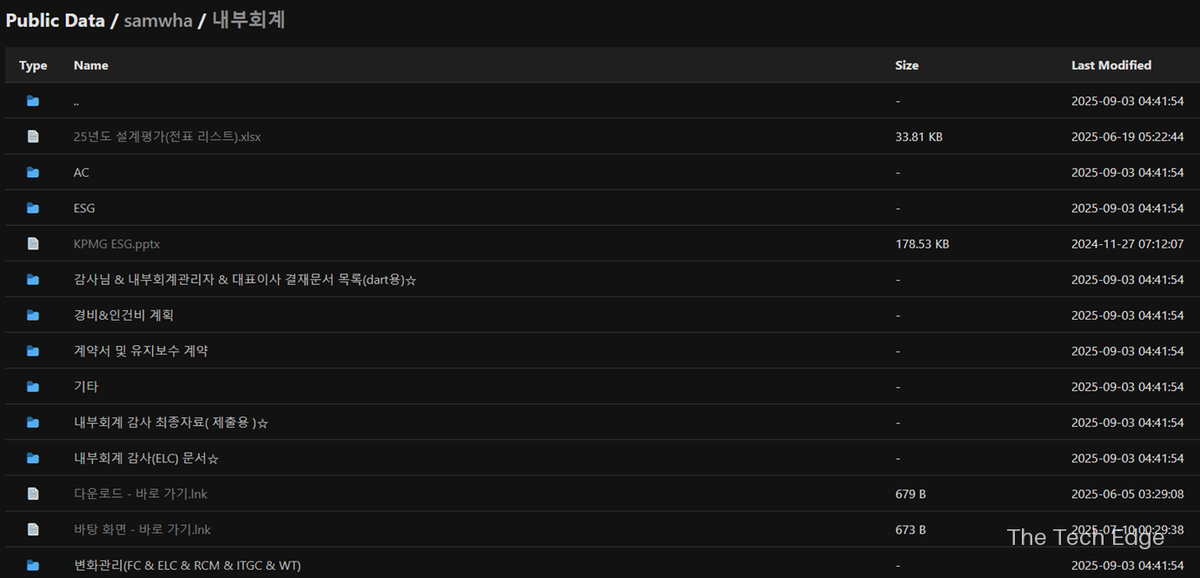This screenshot has height=578, width=1200.
Task: Open 내부회계 감사(ELC) 문서 folder
Action: [146, 458]
